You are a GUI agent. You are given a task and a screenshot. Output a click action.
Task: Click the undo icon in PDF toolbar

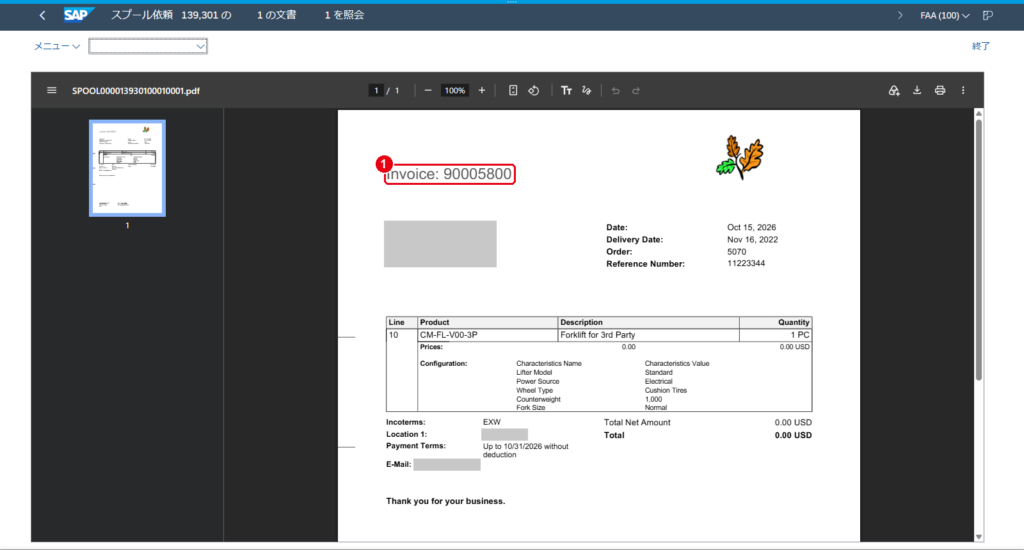[x=615, y=90]
